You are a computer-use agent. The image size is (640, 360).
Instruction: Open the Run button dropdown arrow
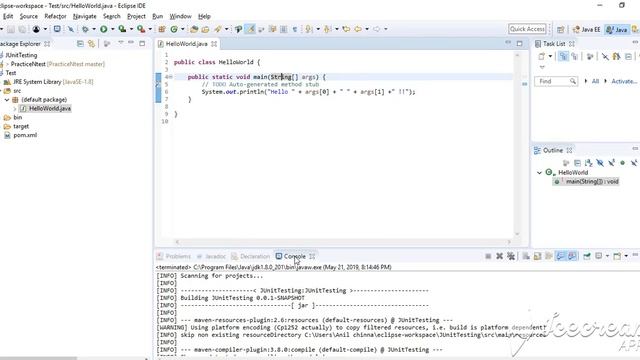point(112,29)
